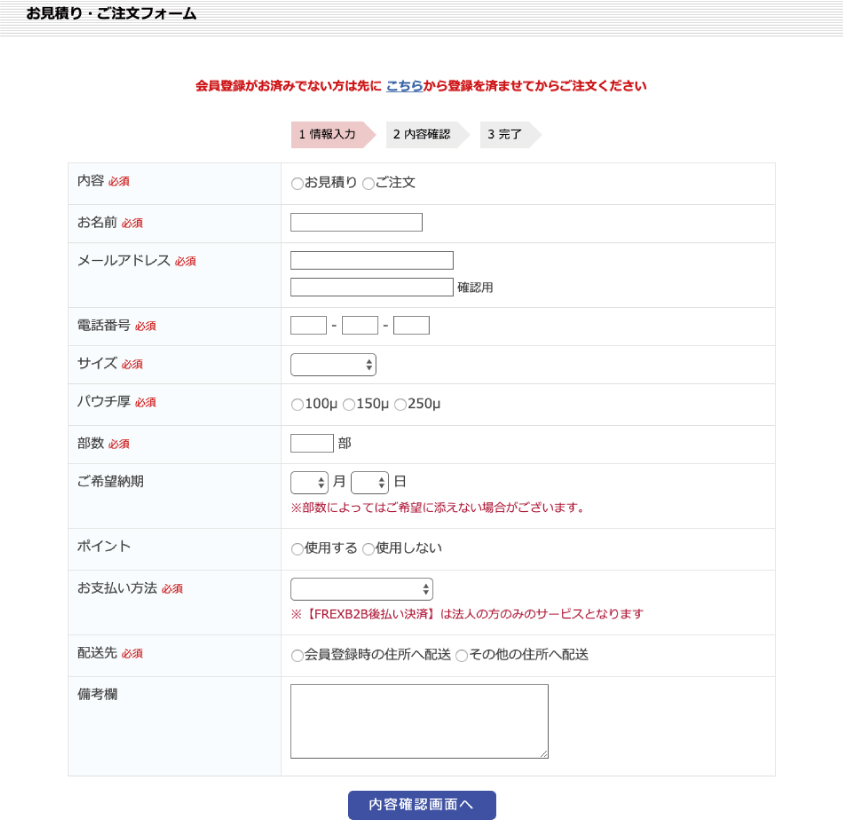The image size is (843, 823).
Task: Focus the first 電話番号 field
Action: tap(309, 325)
